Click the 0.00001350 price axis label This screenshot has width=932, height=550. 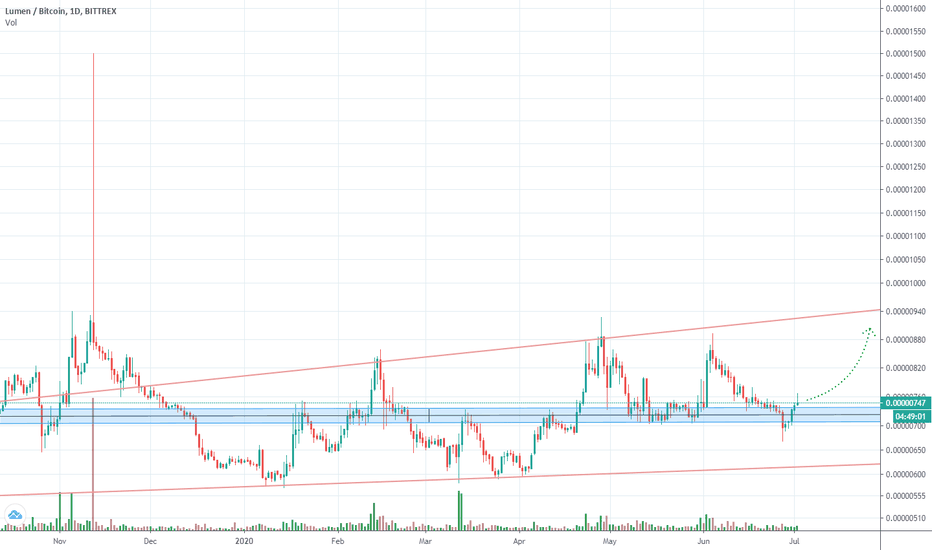point(905,121)
